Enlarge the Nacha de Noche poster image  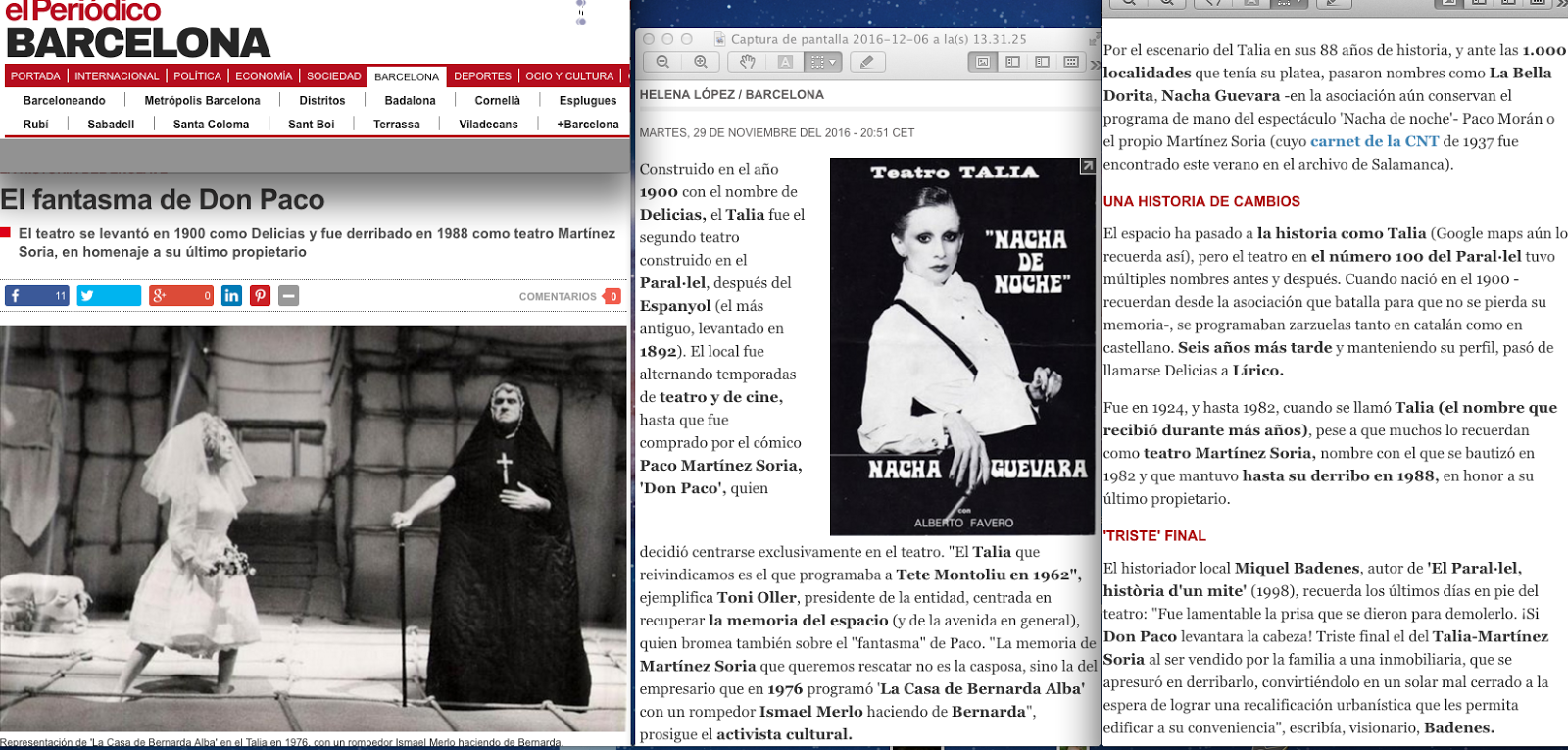pos(1087,167)
